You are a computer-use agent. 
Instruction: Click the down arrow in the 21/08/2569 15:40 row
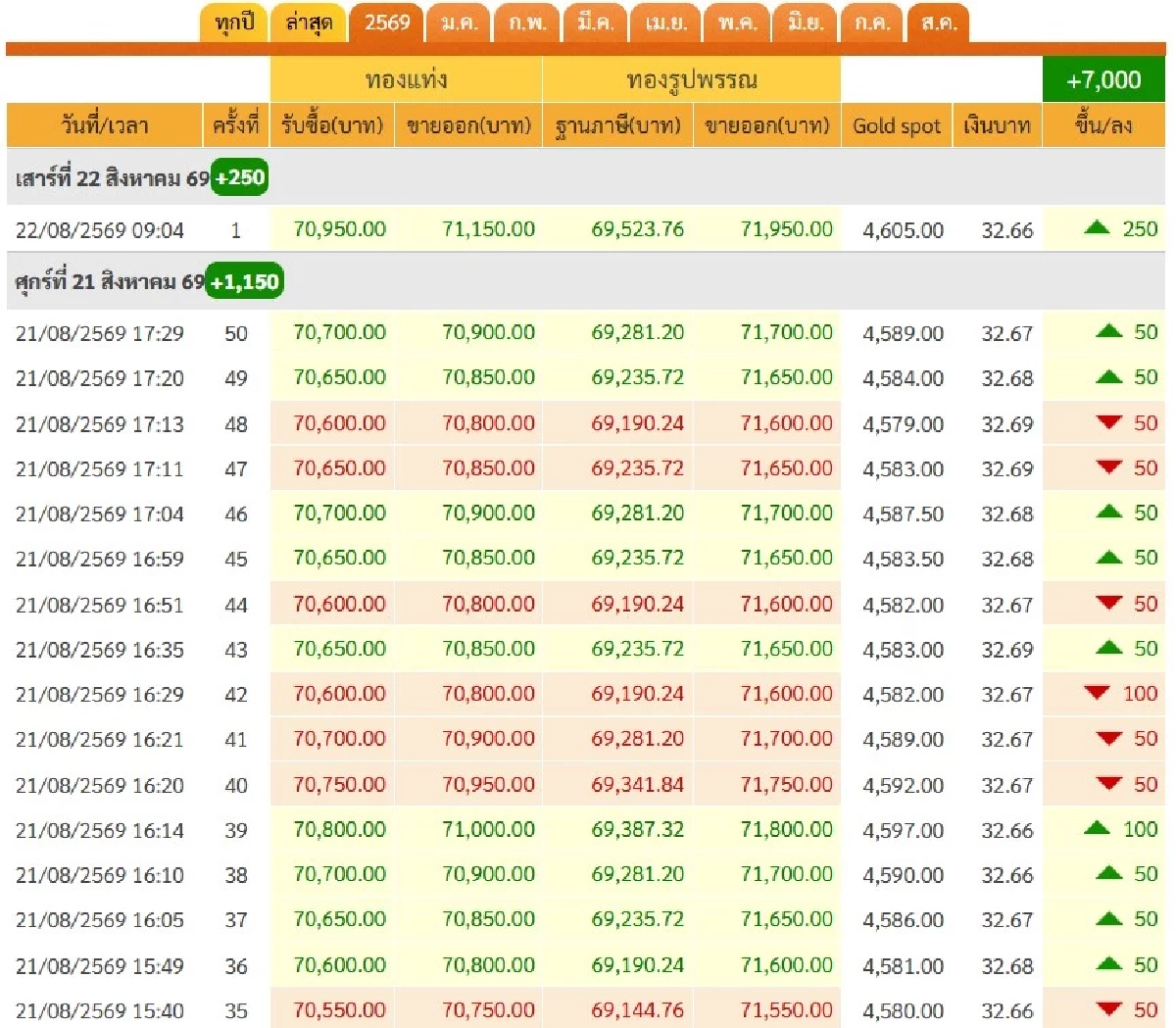[x=1108, y=1009]
